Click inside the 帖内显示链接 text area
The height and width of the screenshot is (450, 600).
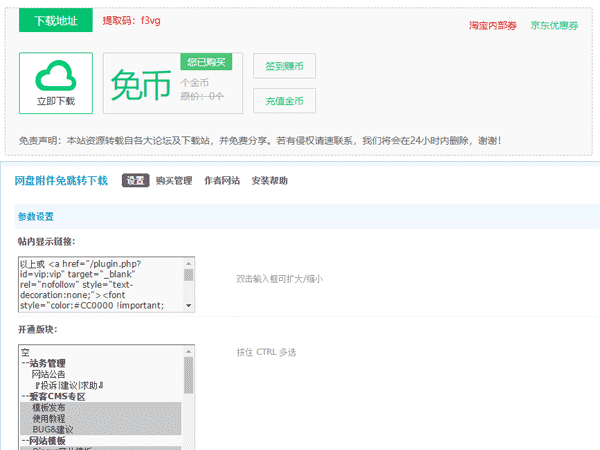coord(100,286)
